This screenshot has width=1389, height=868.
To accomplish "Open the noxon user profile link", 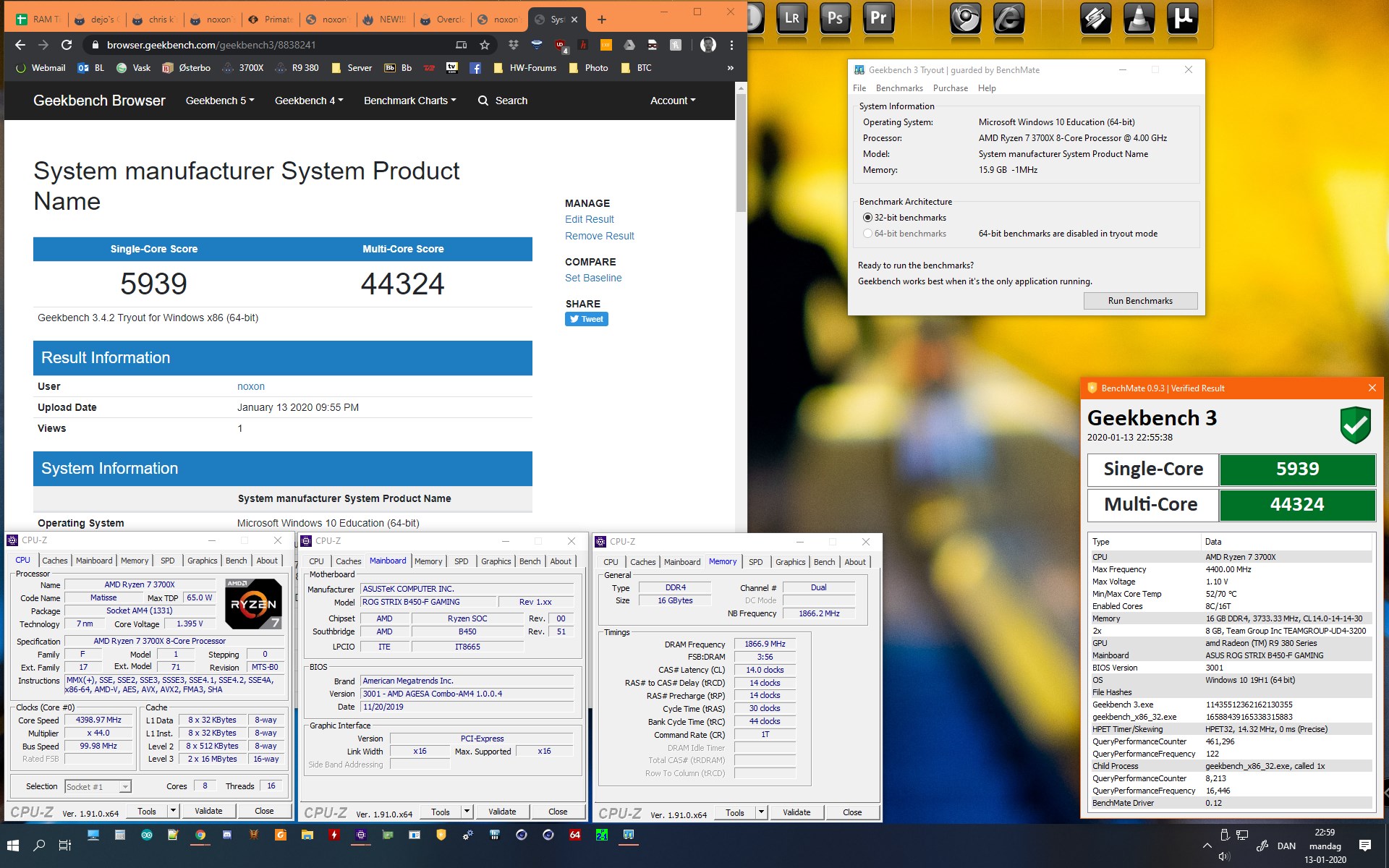I will click(x=251, y=386).
